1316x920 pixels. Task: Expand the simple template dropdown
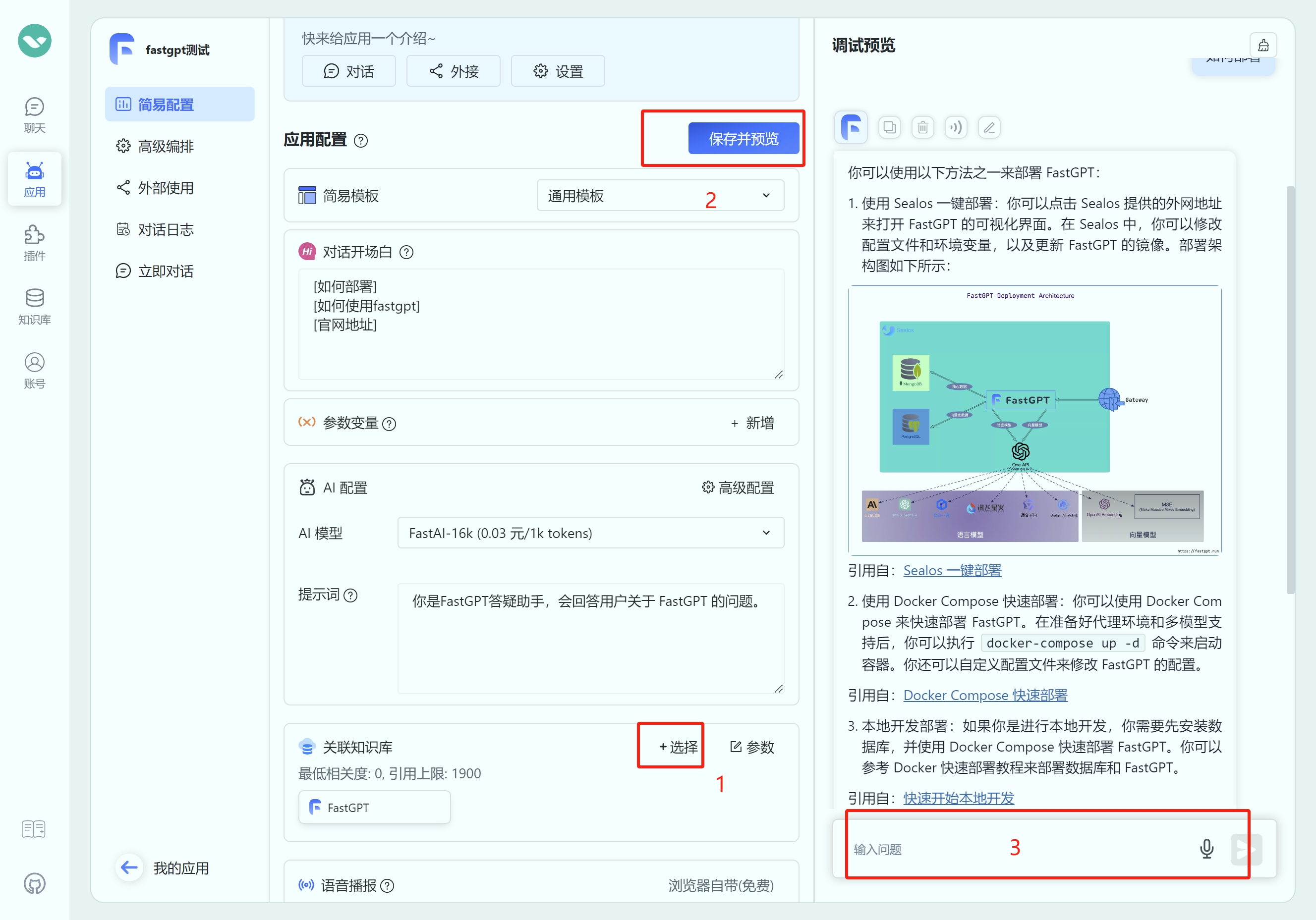click(x=660, y=195)
